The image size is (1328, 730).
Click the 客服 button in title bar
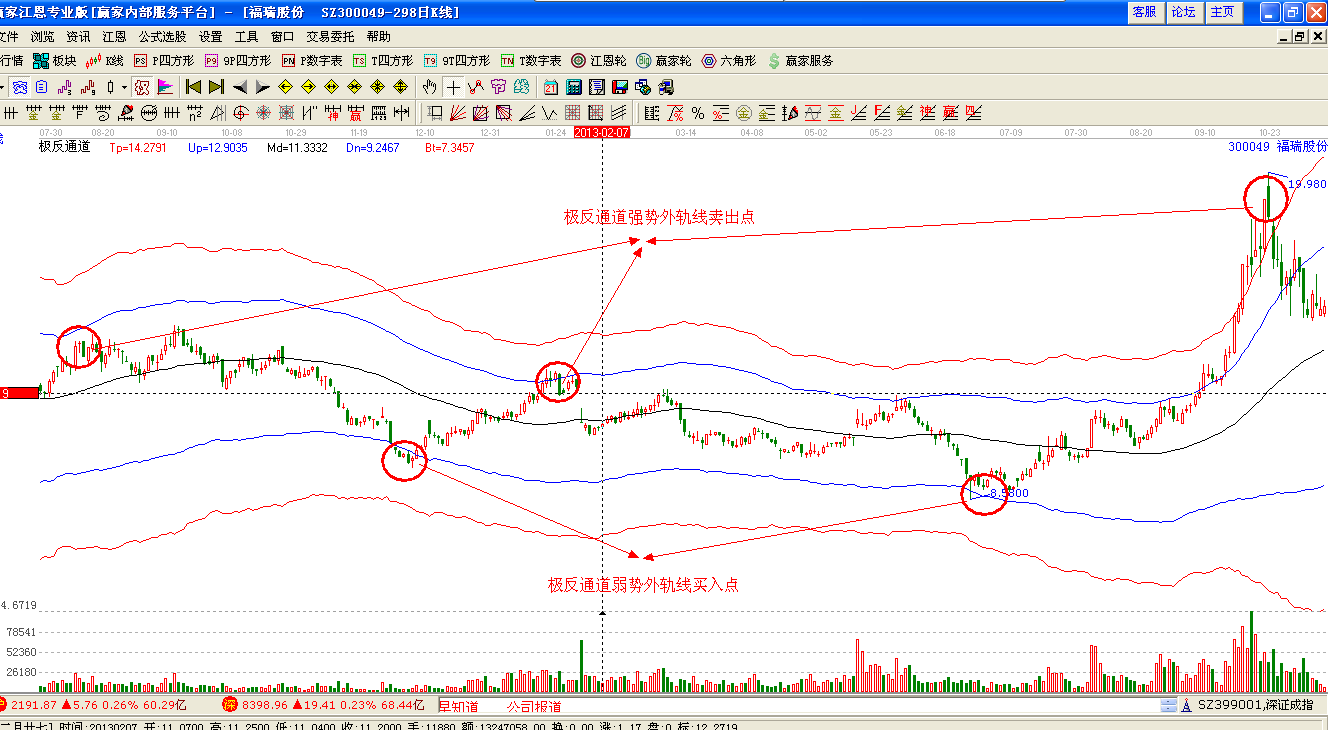[1144, 12]
